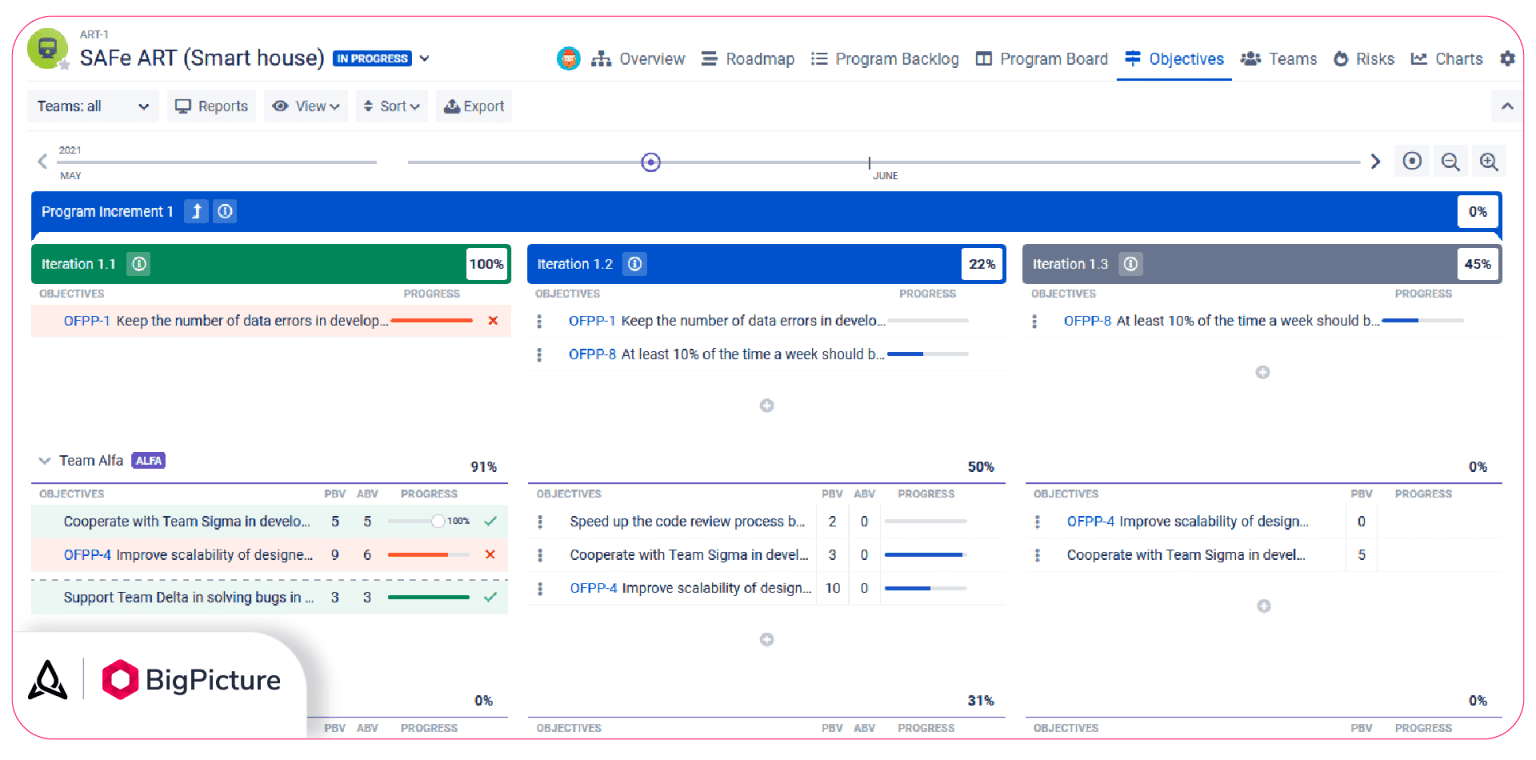This screenshot has width=1536, height=760.
Task: Click PBV value 10 for OFPP-4 in Iteration 1.2
Action: coord(832,588)
